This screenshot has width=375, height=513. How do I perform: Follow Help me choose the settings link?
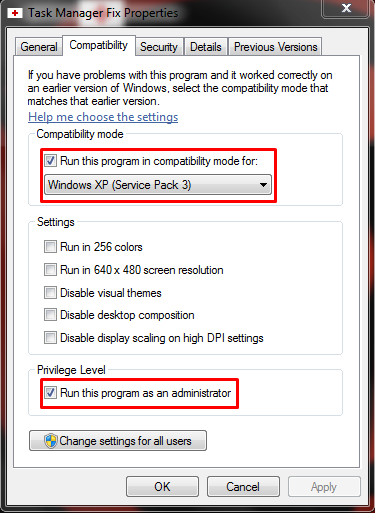point(103,117)
